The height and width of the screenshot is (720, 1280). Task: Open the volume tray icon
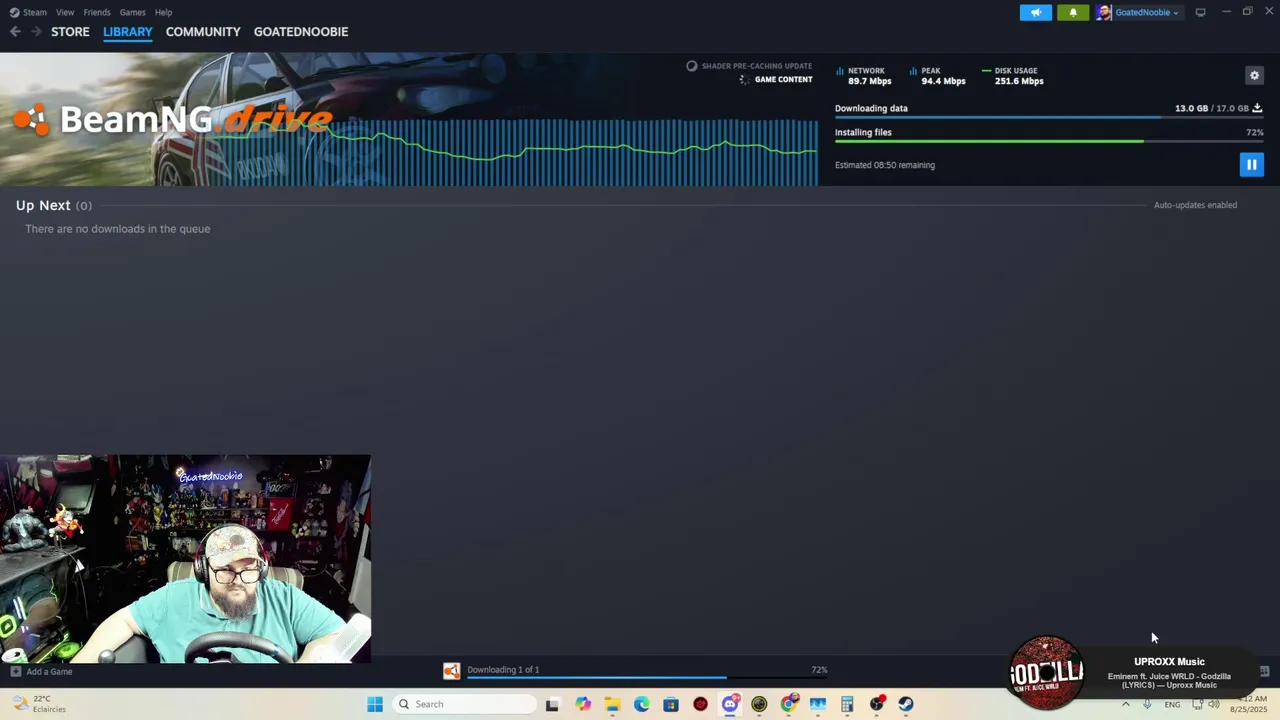pyautogui.click(x=1214, y=704)
